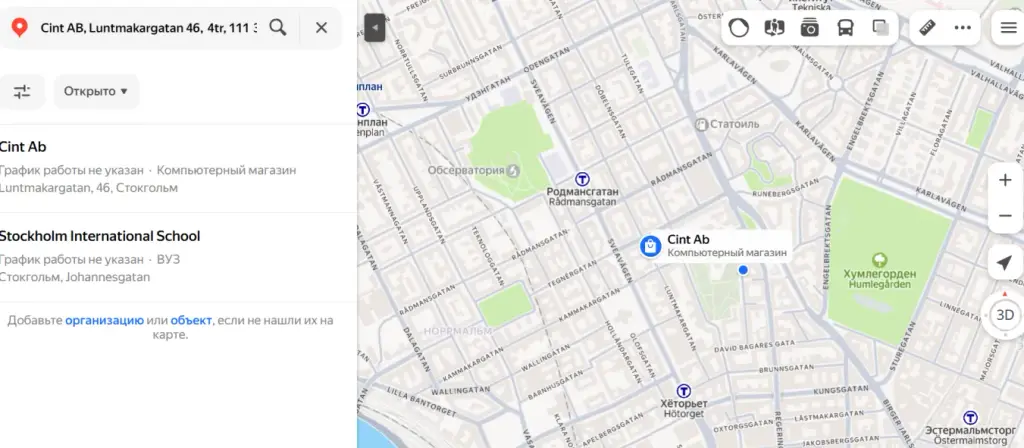The width and height of the screenshot is (1024, 448).
Task: Click the НОРРМАЛЬМ district label
Action: (458, 331)
